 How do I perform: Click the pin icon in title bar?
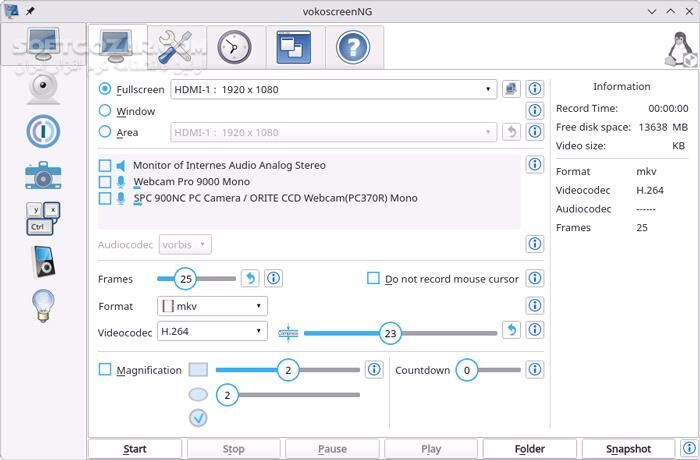click(x=29, y=11)
